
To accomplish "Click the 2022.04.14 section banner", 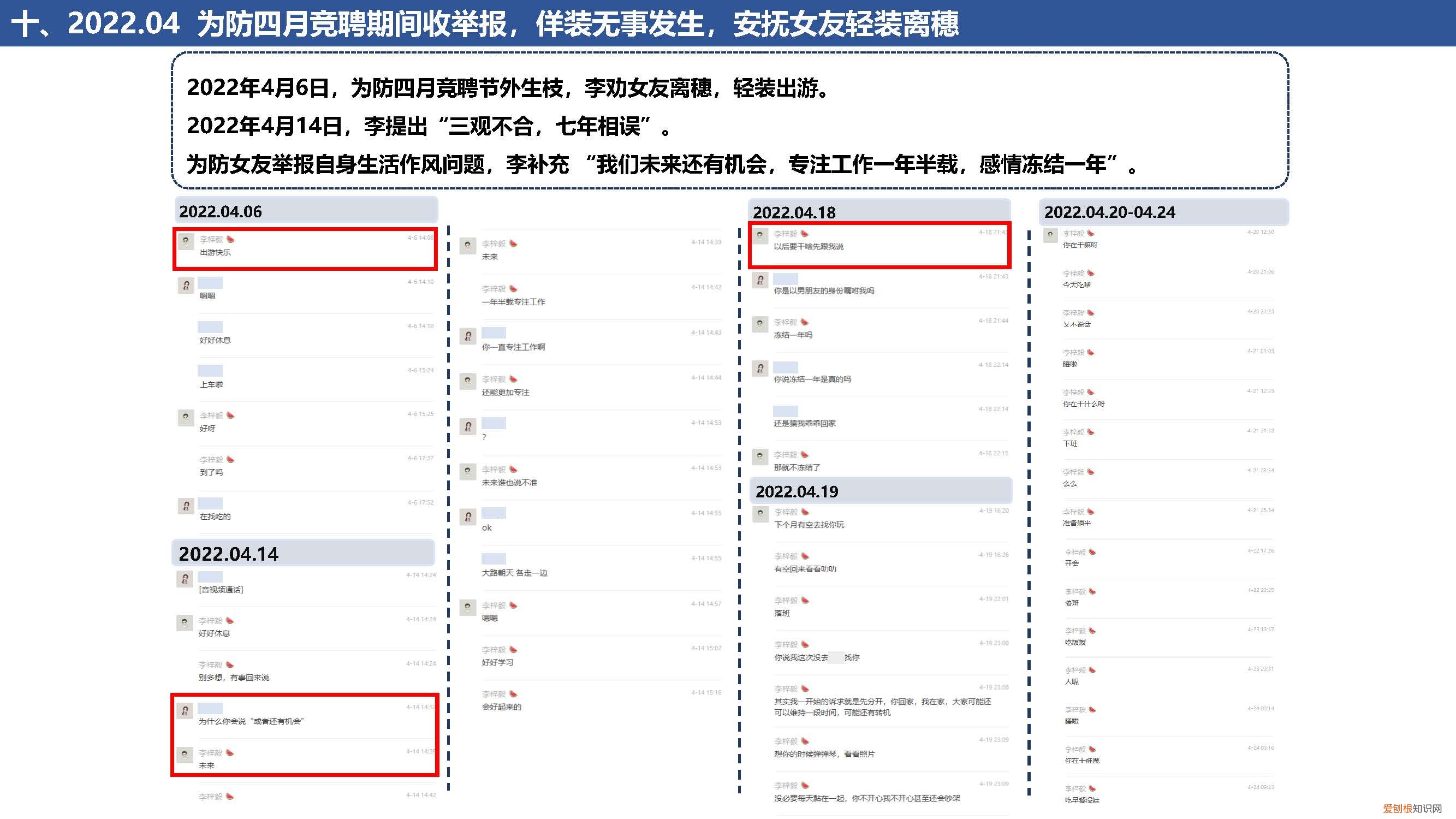I will pyautogui.click(x=228, y=554).
